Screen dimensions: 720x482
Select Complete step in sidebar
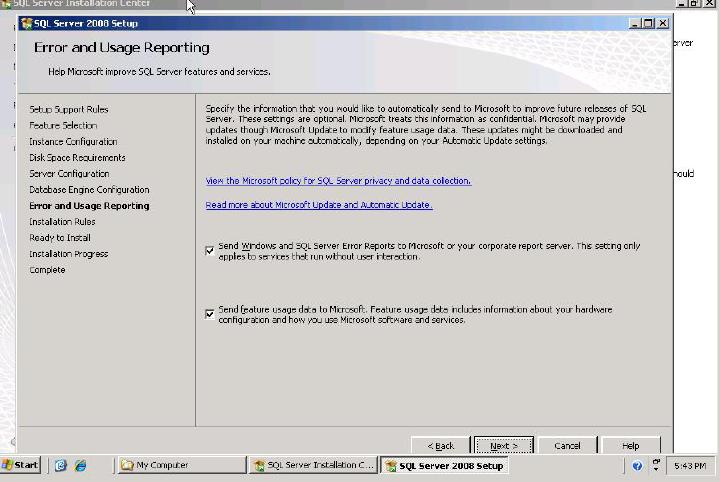click(47, 270)
